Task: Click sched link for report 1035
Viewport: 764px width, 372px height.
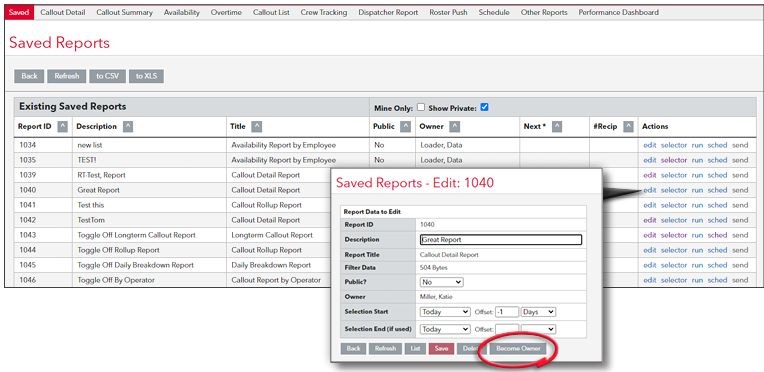Action: pos(717,160)
